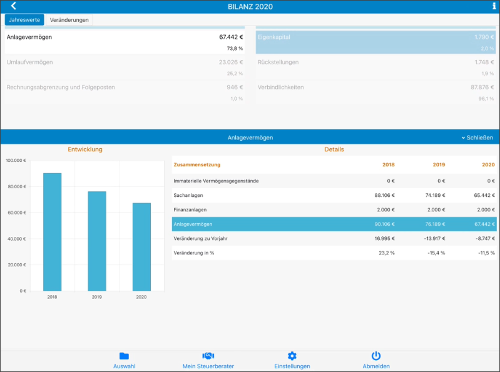Switch to the Jahreswerte tab
This screenshot has height=372, width=500.
(24, 20)
